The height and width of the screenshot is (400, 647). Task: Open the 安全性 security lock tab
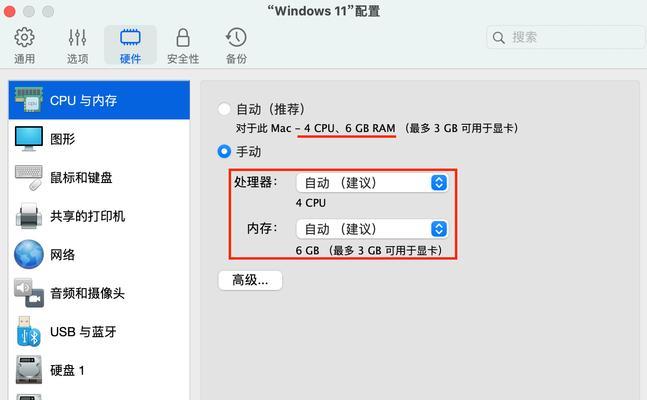[x=183, y=45]
